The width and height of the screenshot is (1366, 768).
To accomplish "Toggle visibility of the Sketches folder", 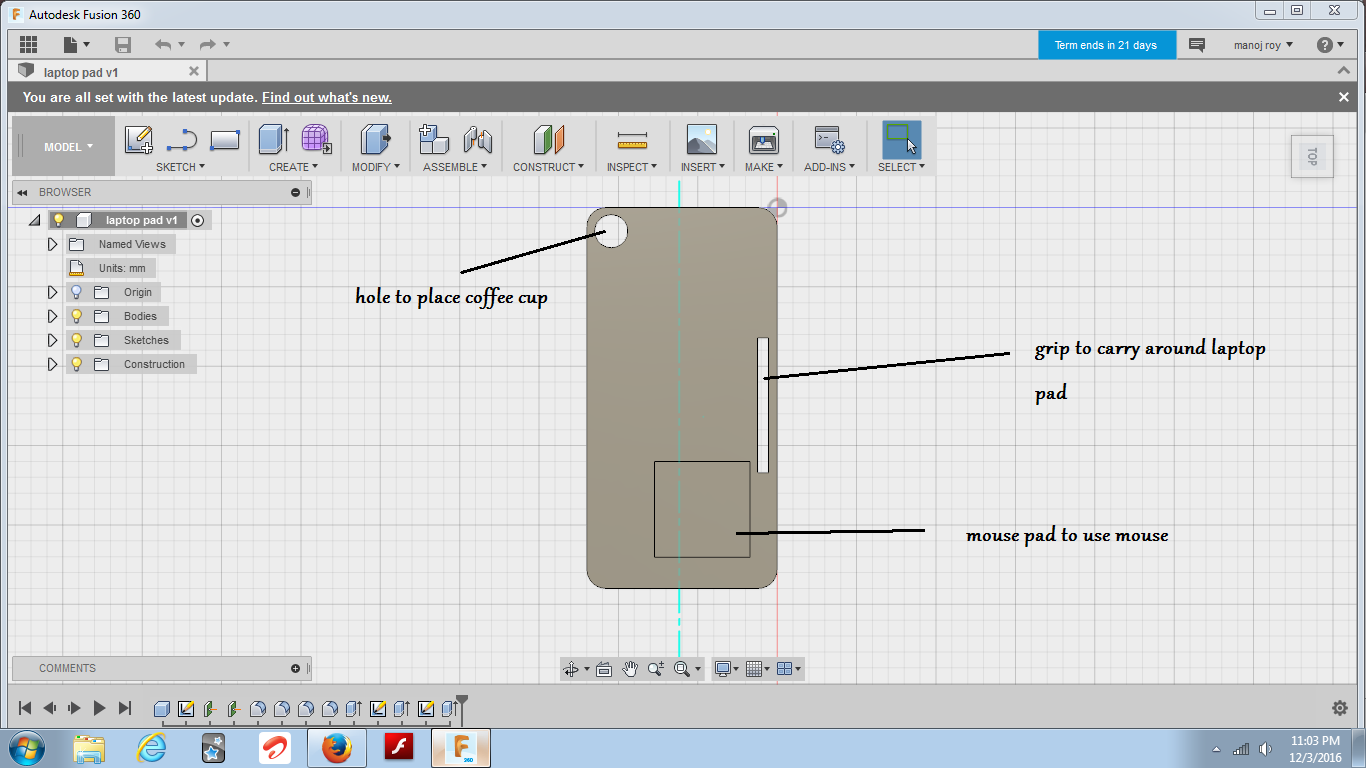I will (x=76, y=339).
